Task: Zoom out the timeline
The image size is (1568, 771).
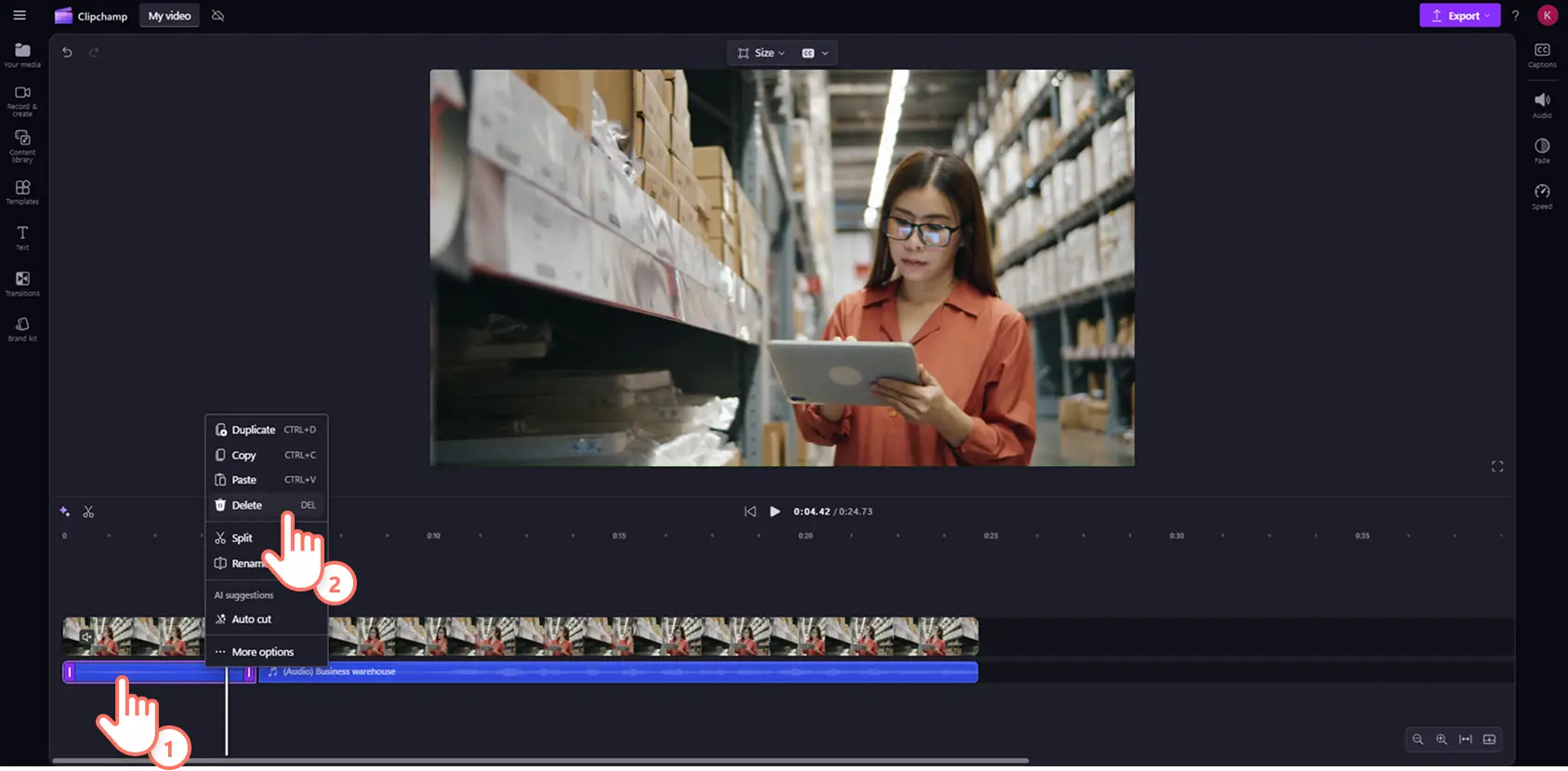Action: (1417, 739)
